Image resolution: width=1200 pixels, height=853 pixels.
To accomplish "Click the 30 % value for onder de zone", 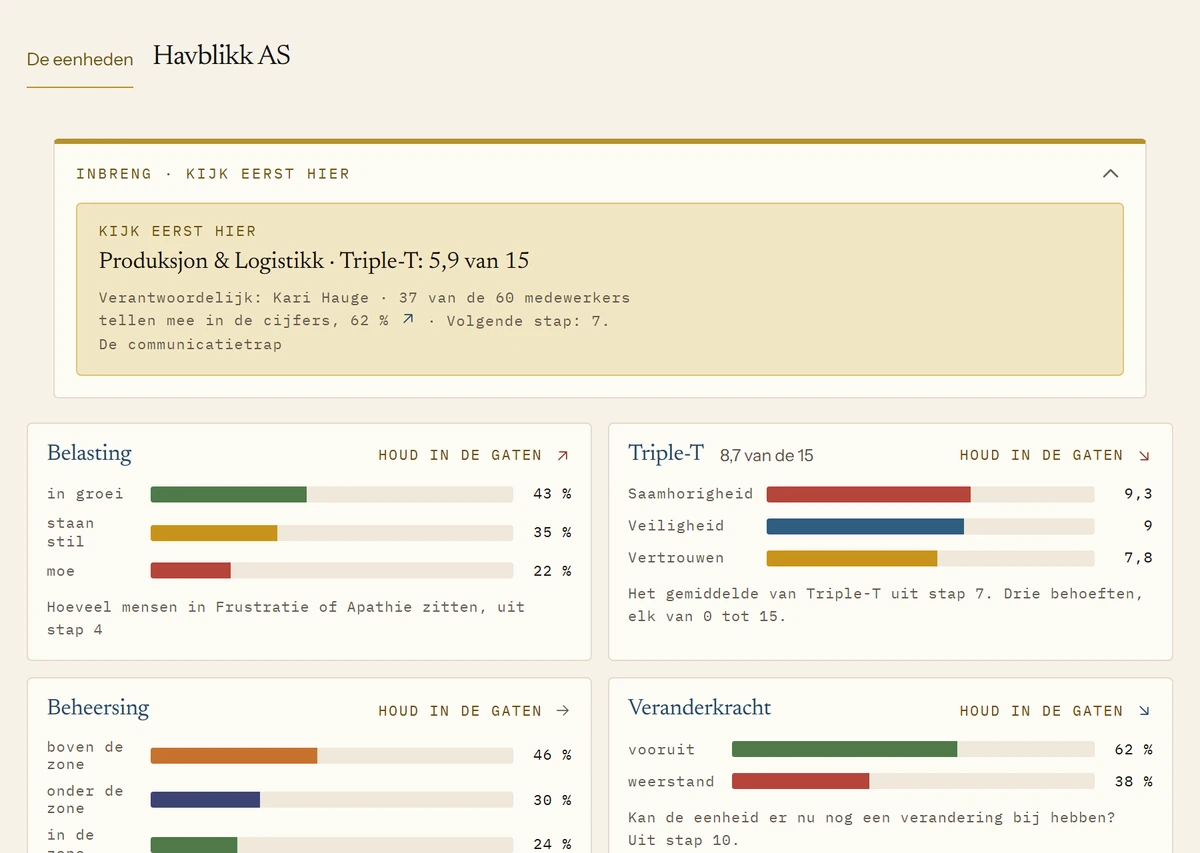I will [x=552, y=800].
